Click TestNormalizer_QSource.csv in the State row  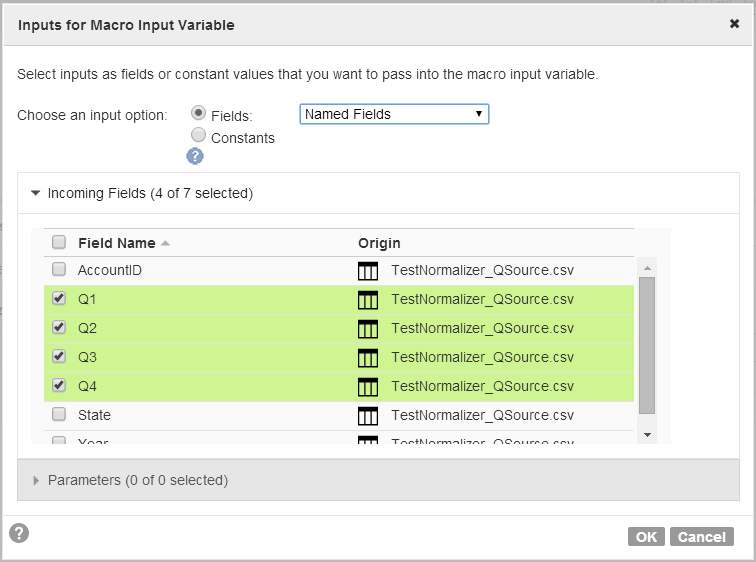(483, 415)
